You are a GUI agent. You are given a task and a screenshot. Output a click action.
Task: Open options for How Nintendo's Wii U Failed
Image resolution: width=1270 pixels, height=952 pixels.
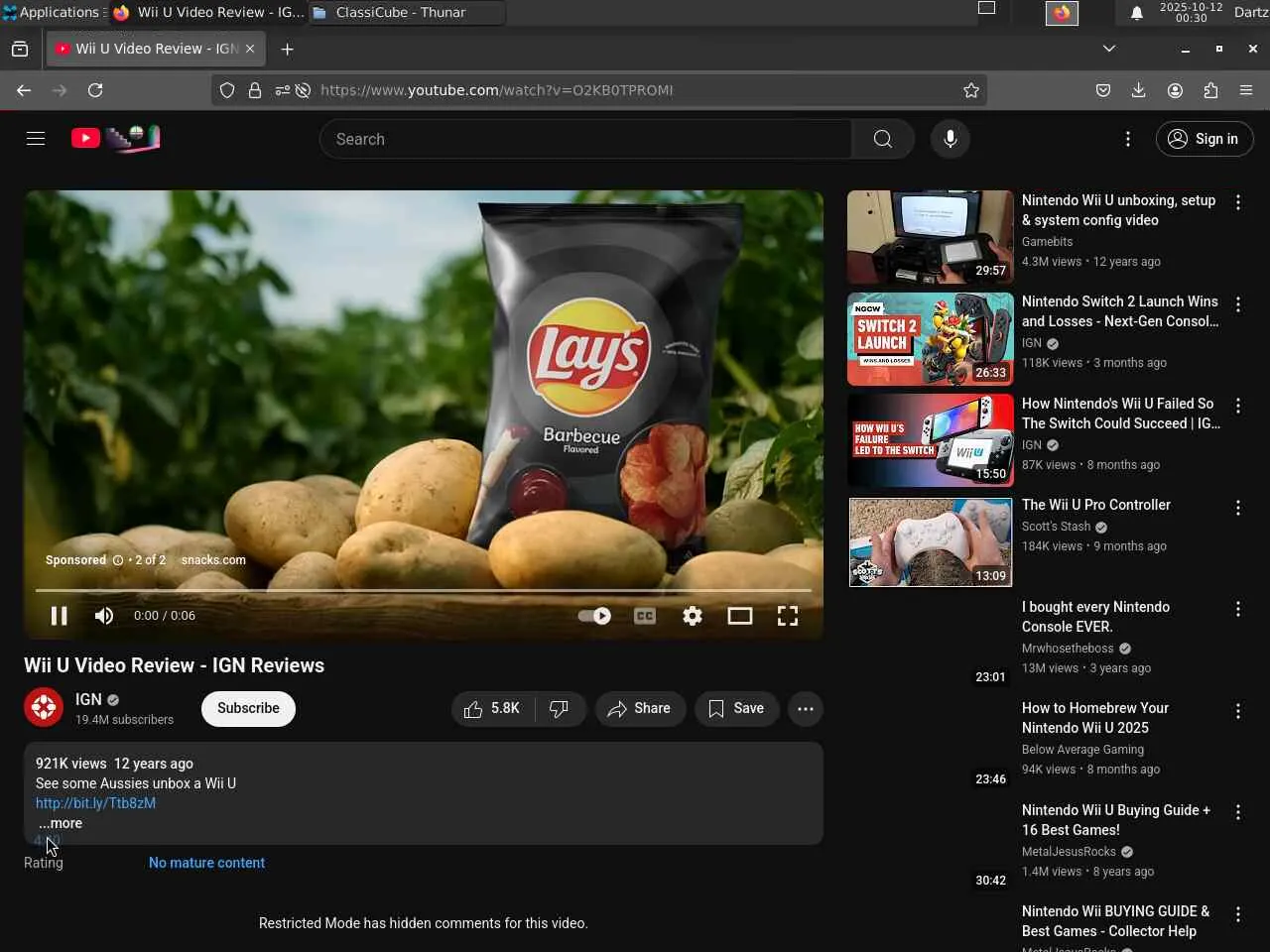1237,406
